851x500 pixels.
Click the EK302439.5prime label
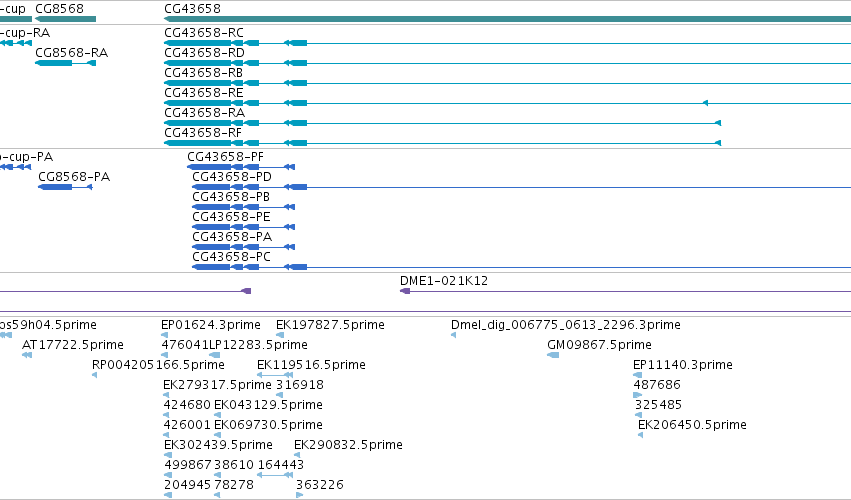218,445
